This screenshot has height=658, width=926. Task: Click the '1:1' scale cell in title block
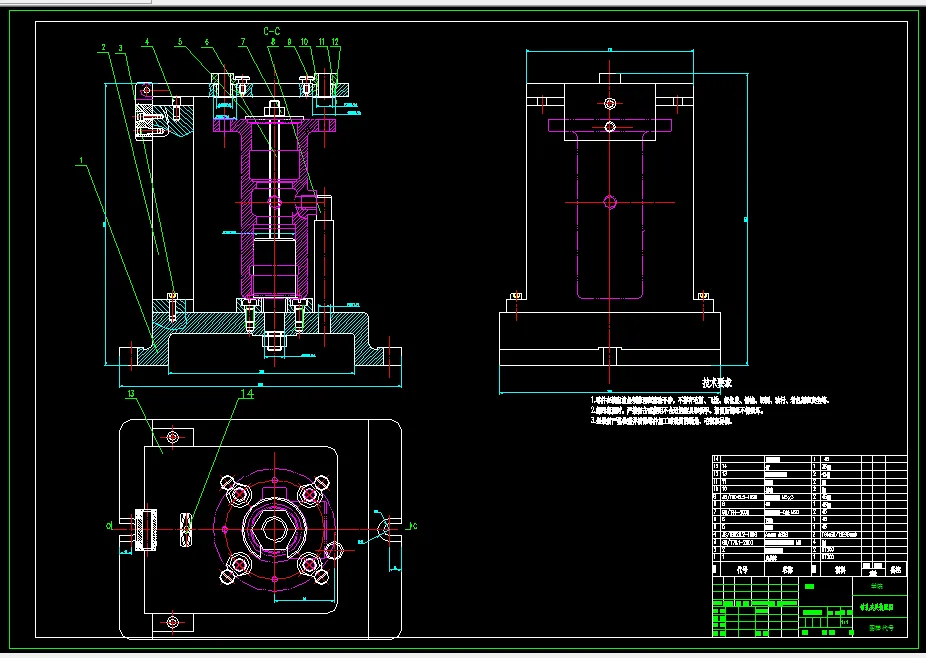click(845, 622)
